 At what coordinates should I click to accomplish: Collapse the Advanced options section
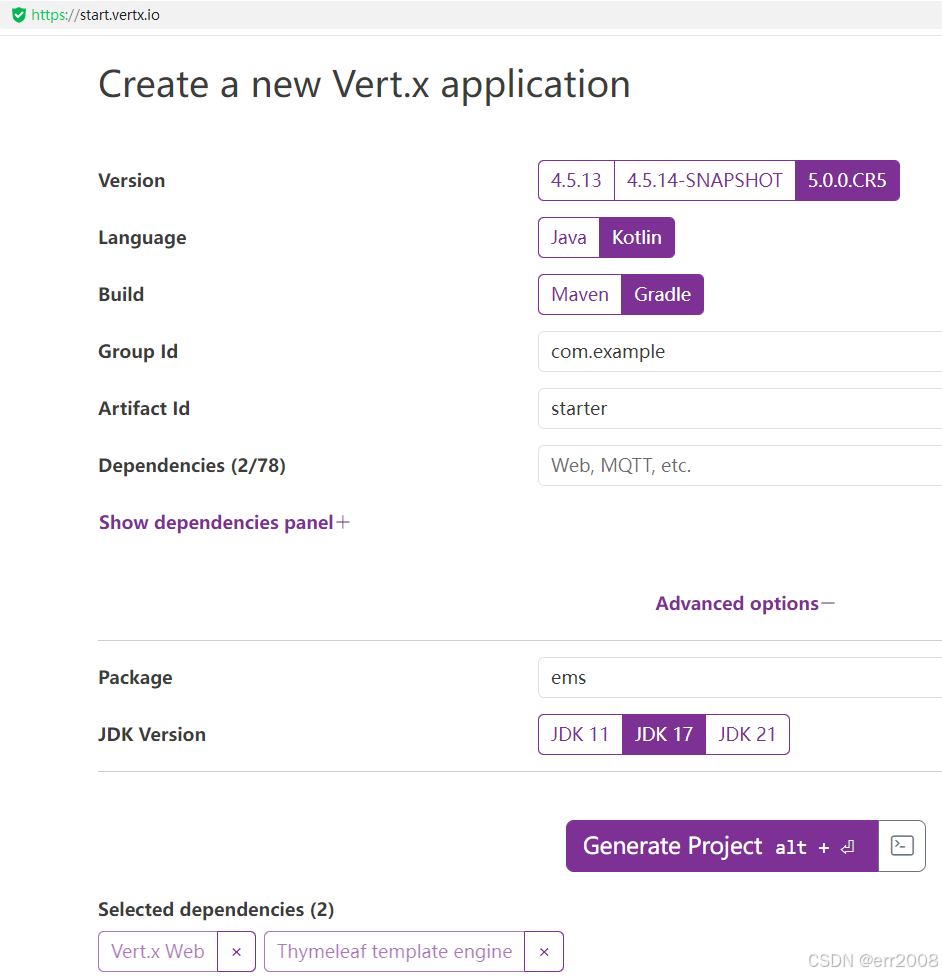pos(745,603)
